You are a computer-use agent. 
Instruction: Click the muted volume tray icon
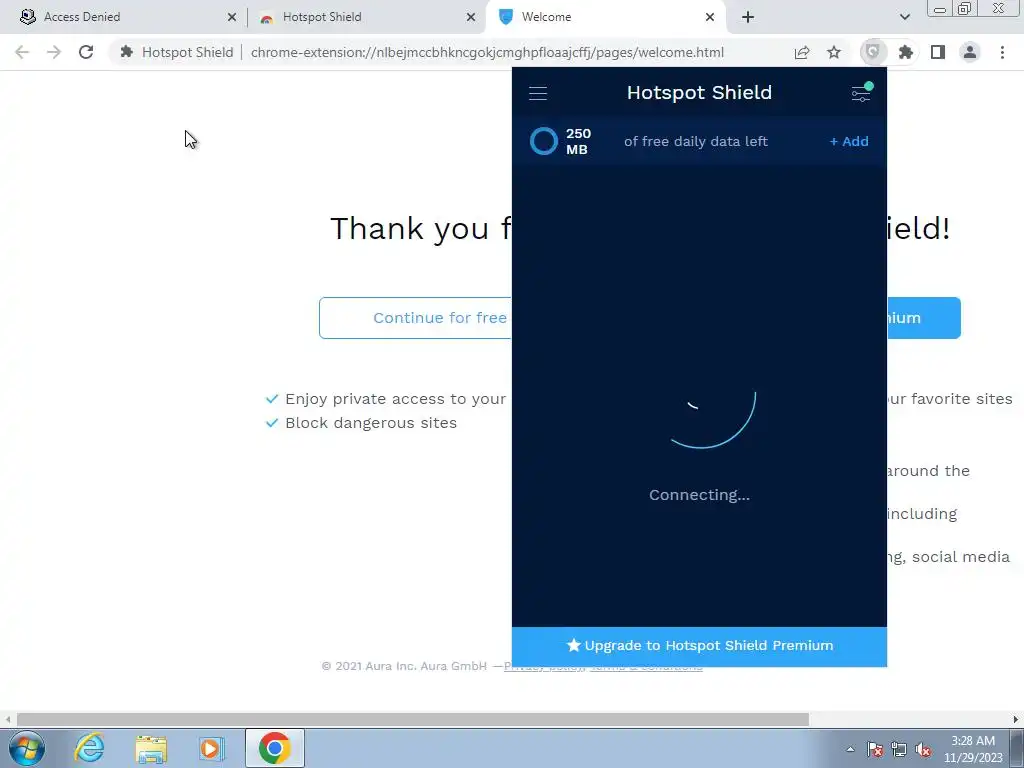click(923, 749)
